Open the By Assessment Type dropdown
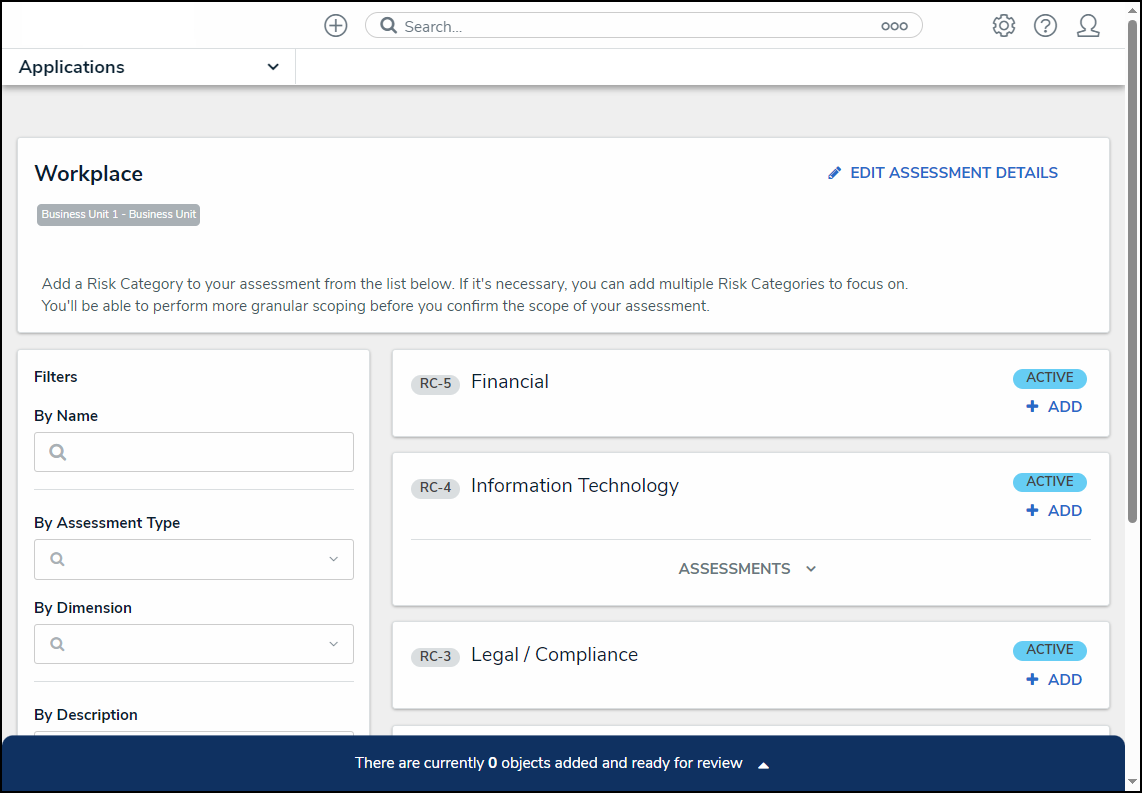 tap(194, 559)
